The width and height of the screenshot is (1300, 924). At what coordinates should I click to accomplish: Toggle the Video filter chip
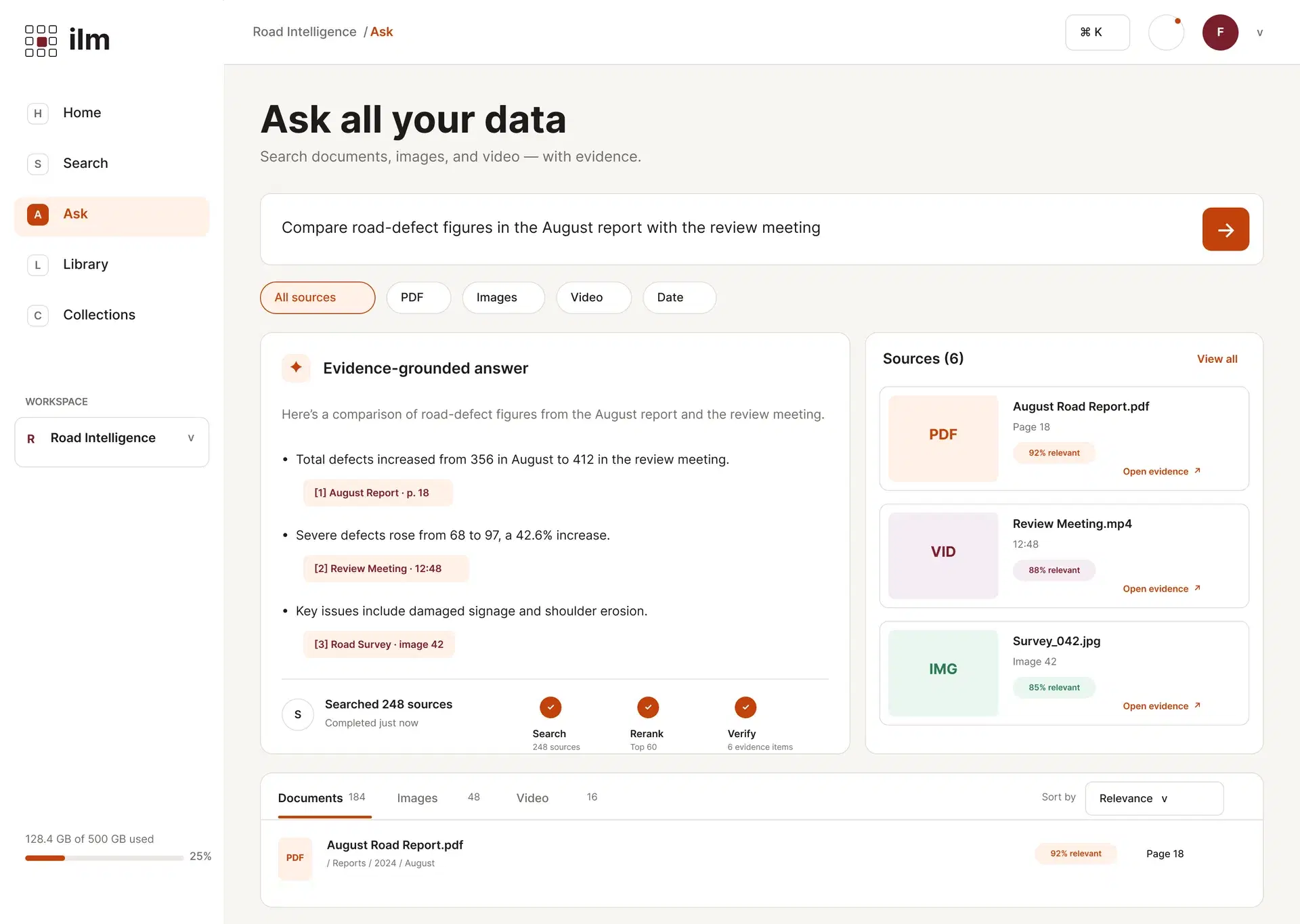594,298
